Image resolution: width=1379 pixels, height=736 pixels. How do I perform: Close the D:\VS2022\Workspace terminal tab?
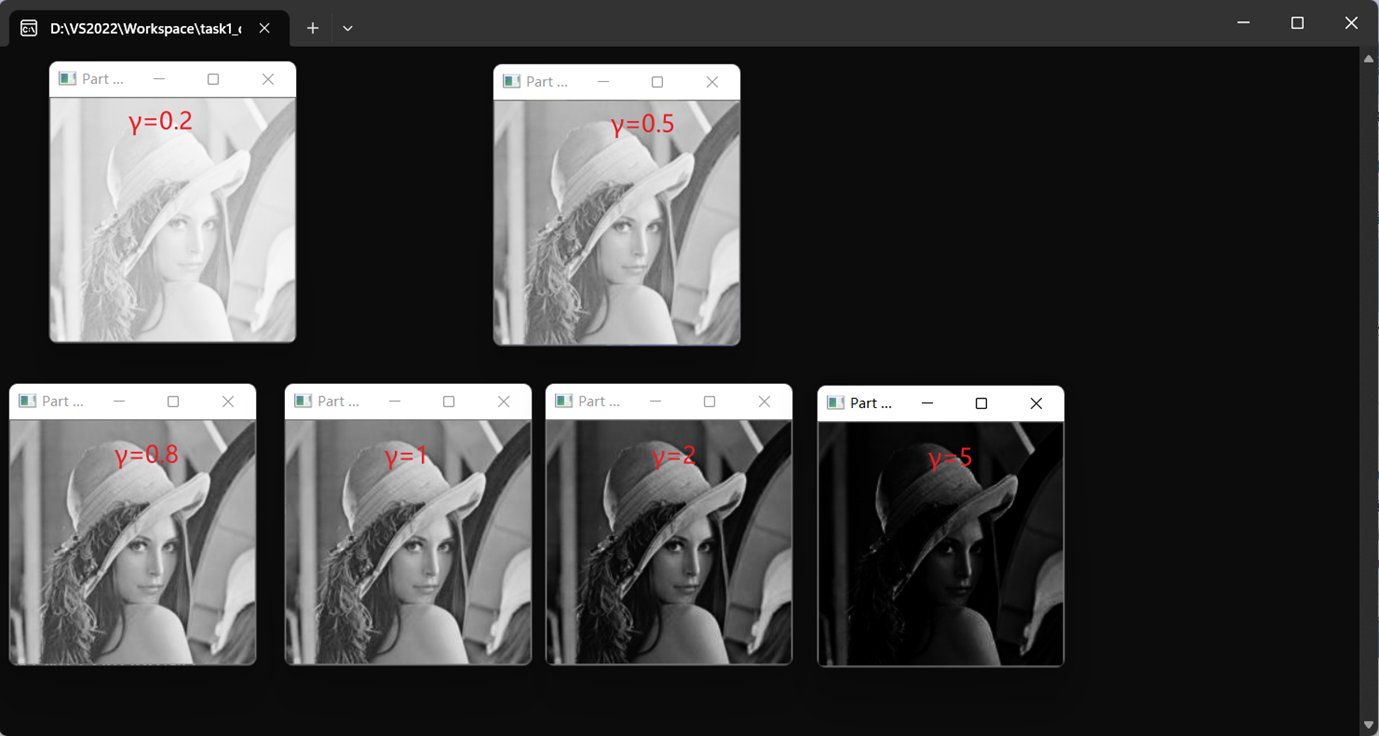pyautogui.click(x=264, y=28)
